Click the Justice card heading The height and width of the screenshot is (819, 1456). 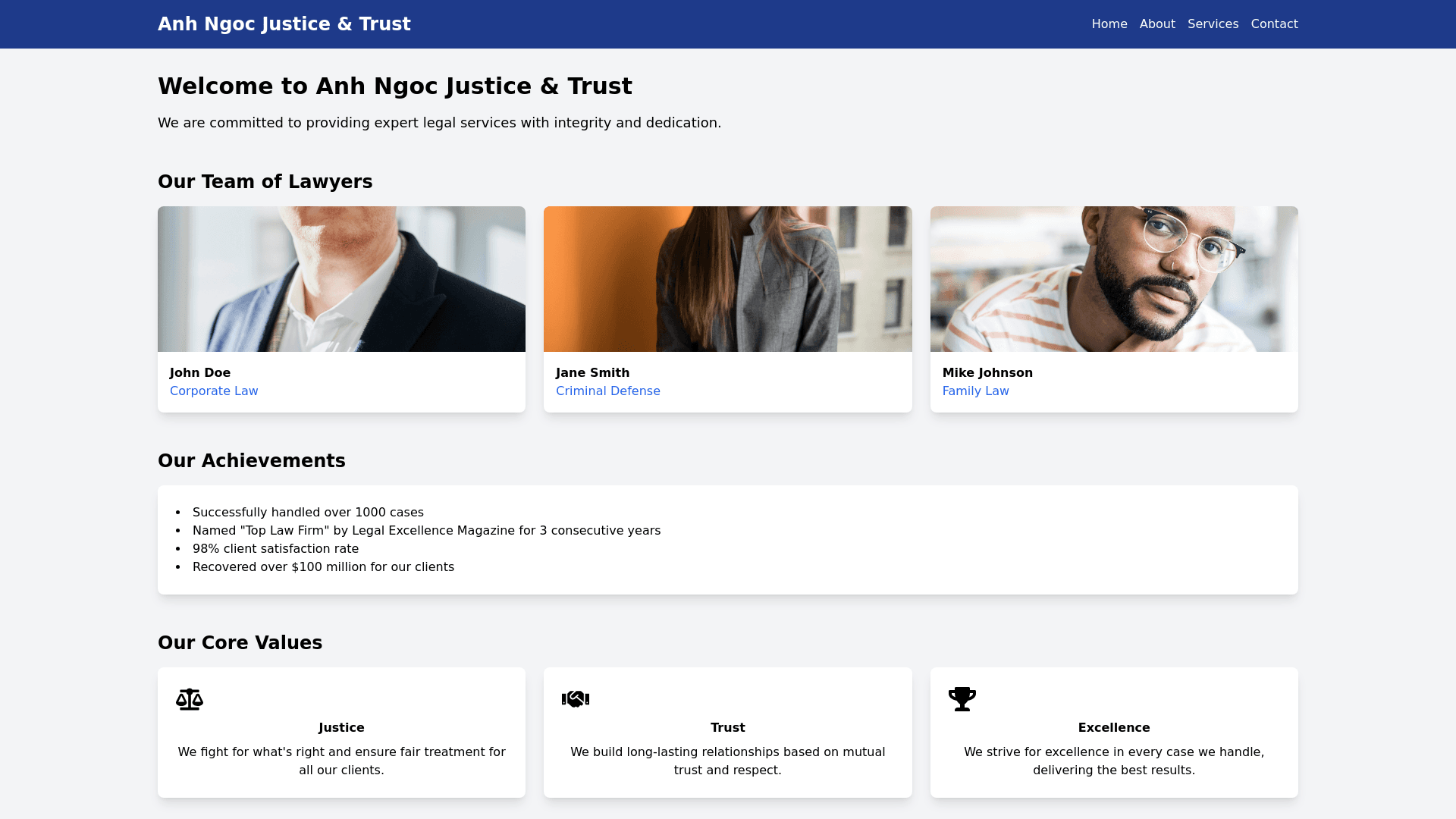(x=341, y=728)
